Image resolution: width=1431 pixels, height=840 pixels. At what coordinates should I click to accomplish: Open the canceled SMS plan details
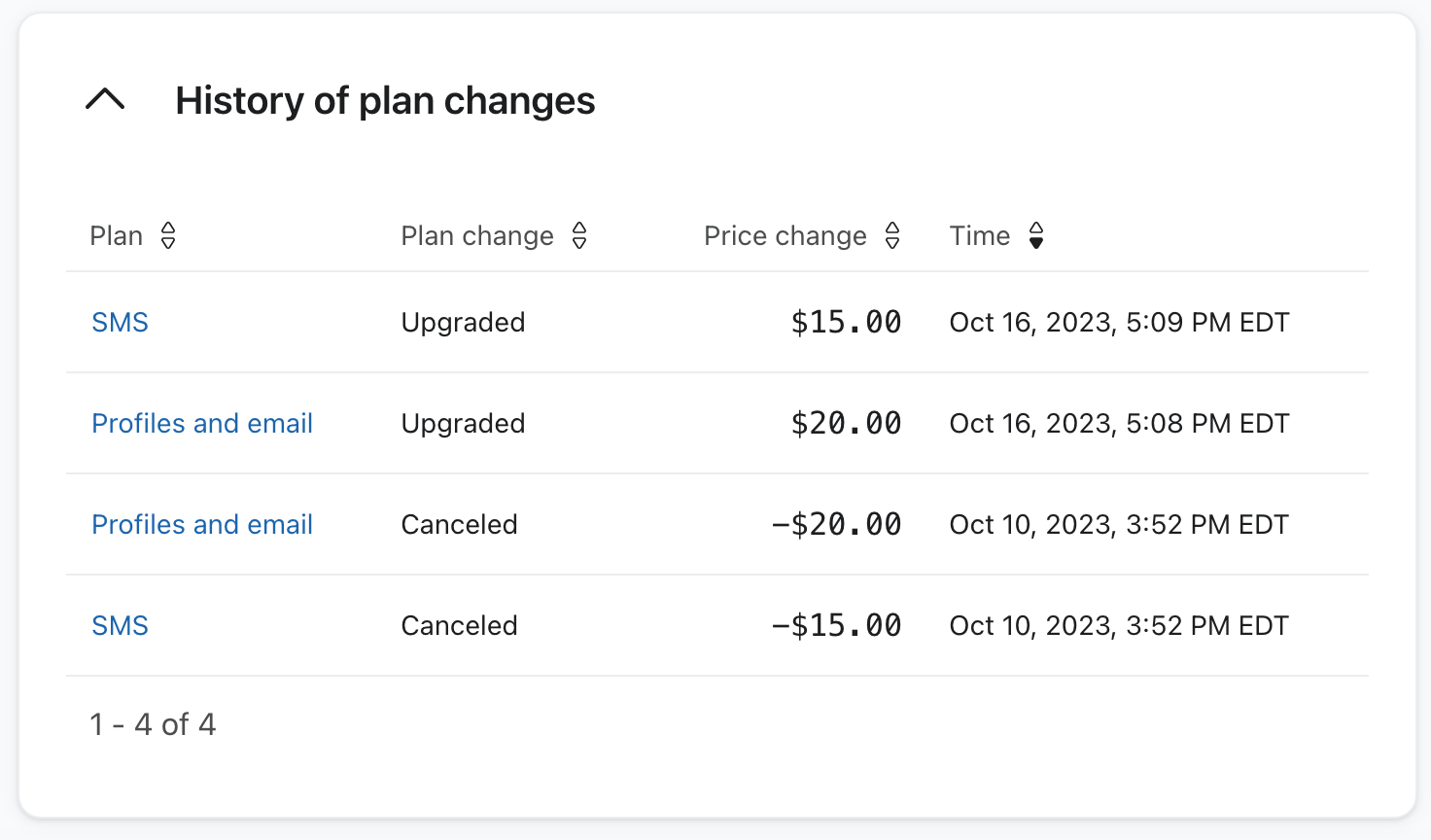tap(120, 625)
